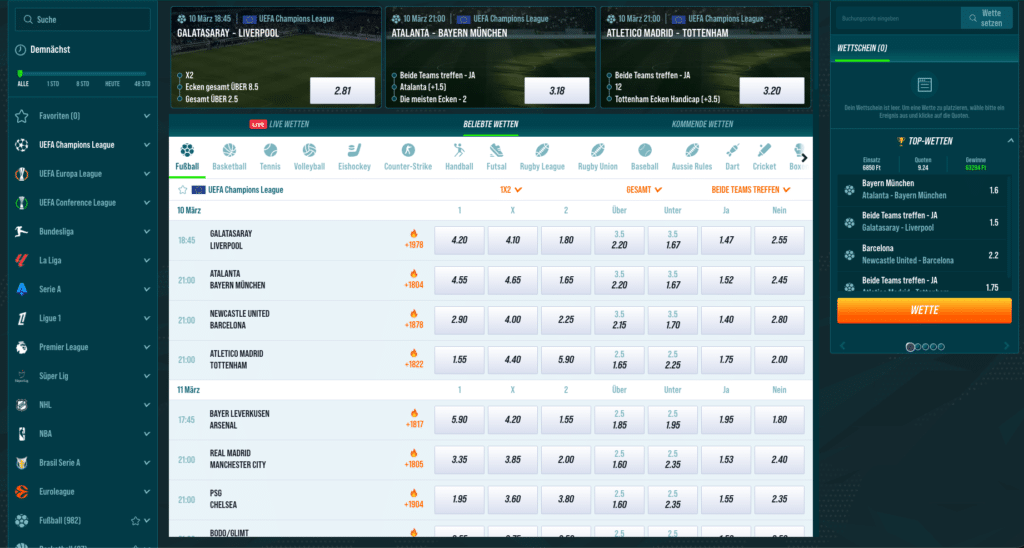Pick PSG-Chelsea Nein odds 2.35
1024x548 pixels.
click(x=779, y=500)
